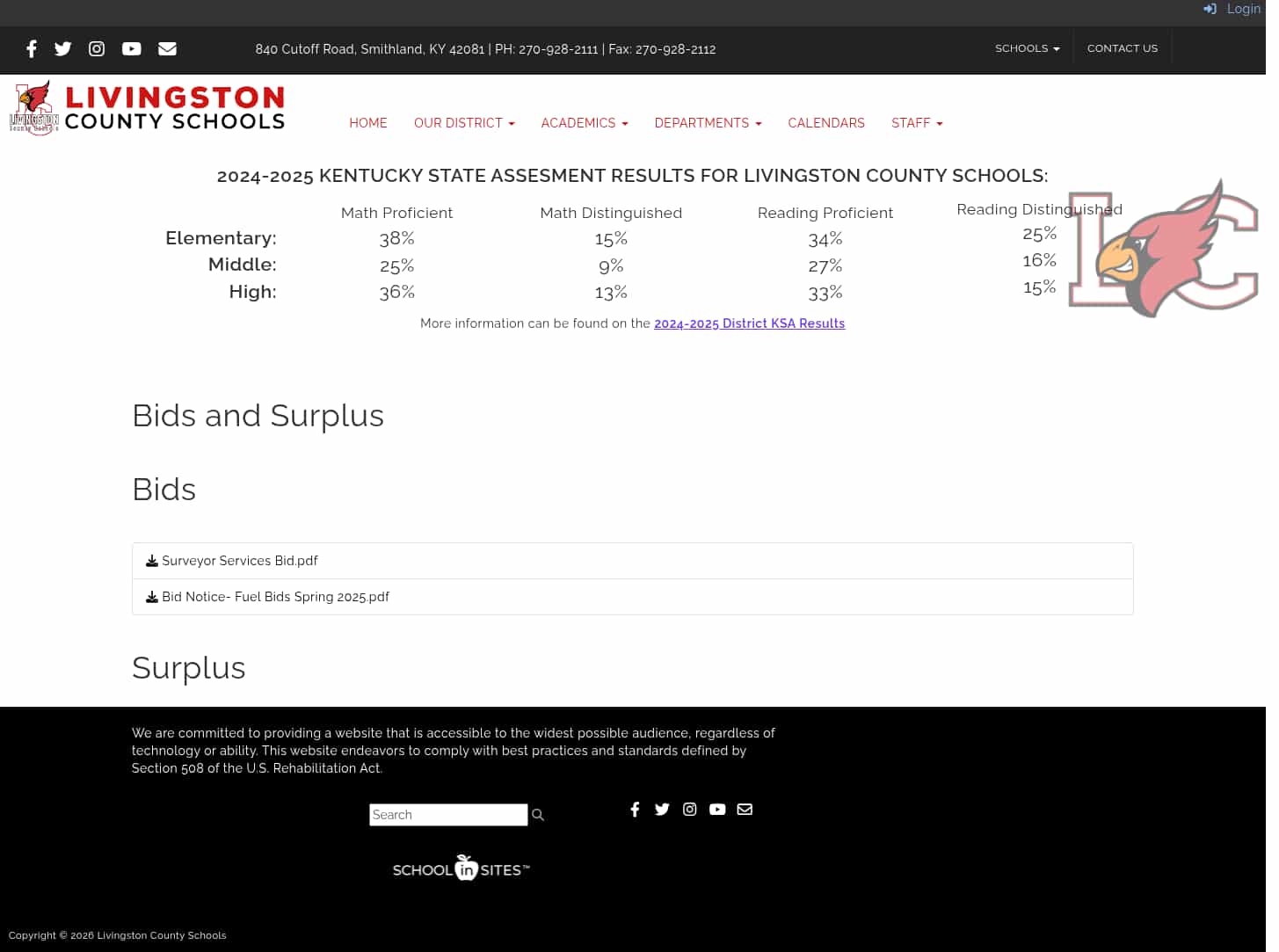Download Bid Notice- Fuel Bids Spring 2025.pdf

[x=275, y=597]
